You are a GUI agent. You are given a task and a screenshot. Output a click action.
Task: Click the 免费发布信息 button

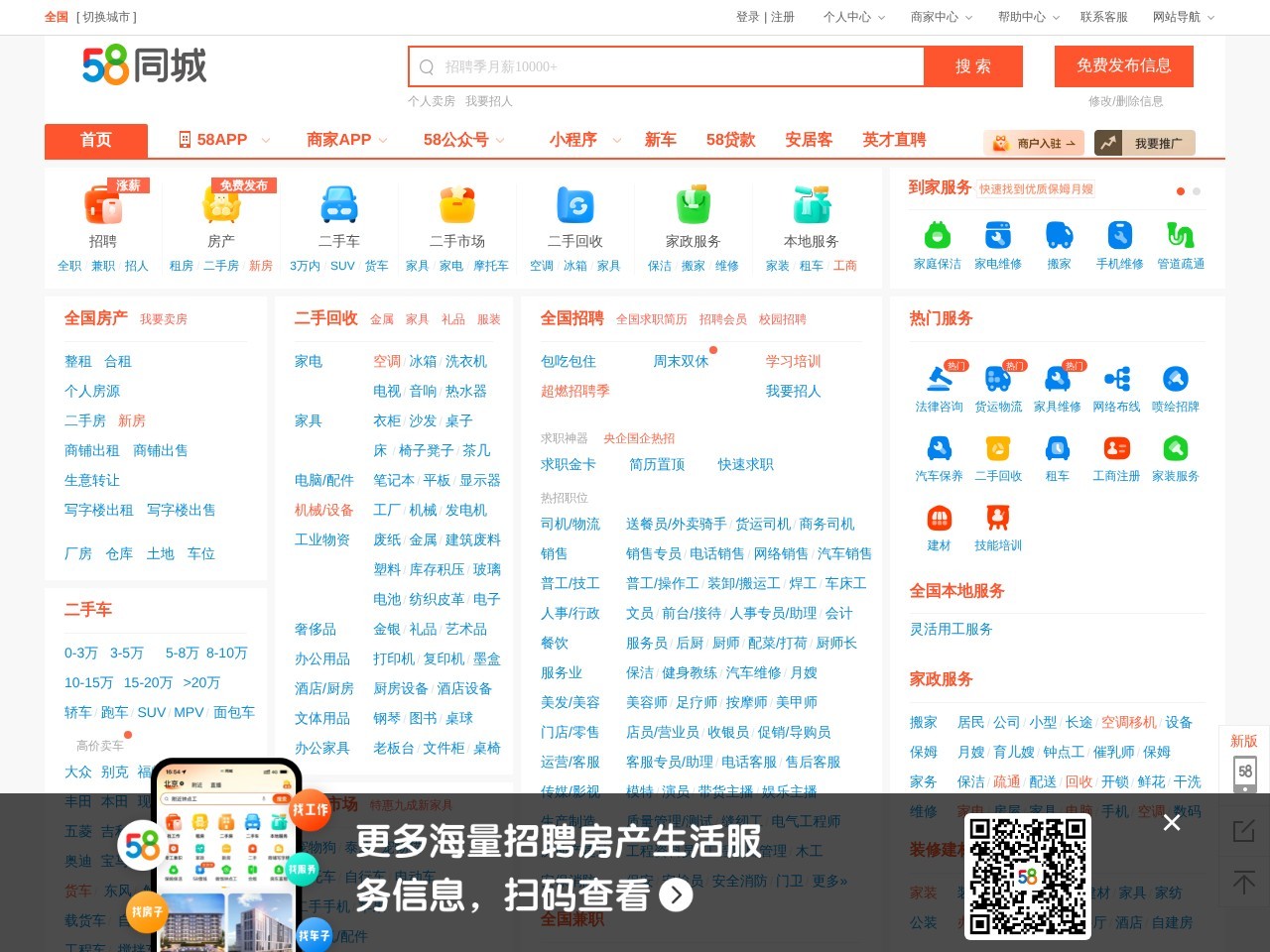[x=1124, y=65]
